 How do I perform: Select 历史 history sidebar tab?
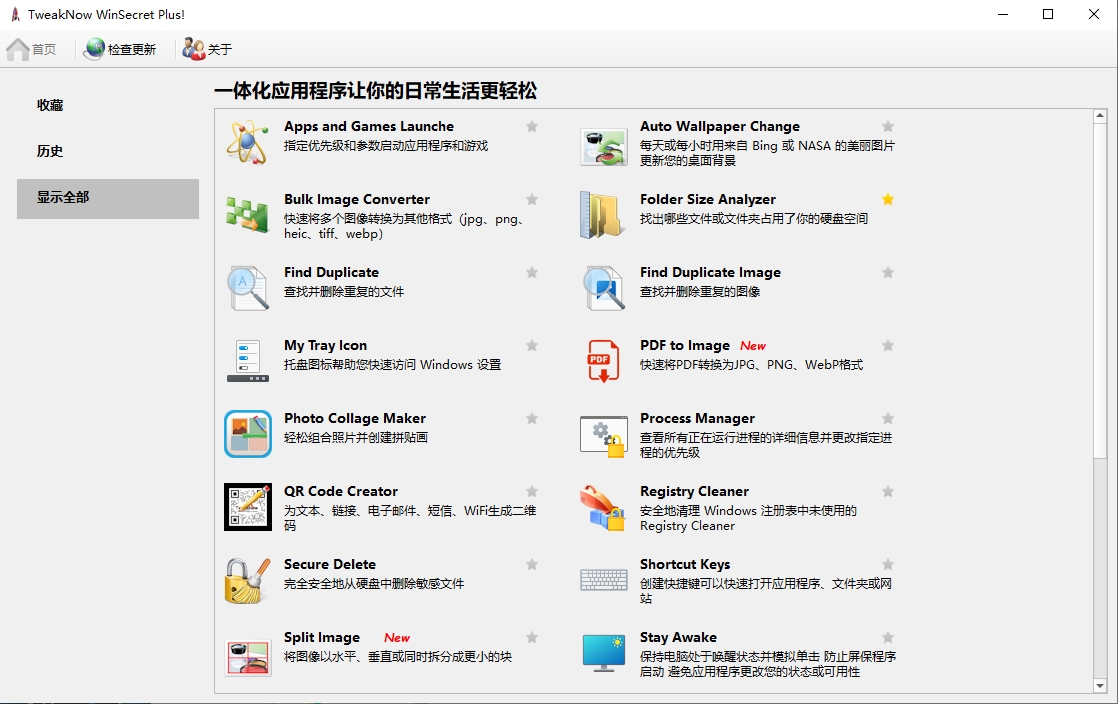coord(108,151)
